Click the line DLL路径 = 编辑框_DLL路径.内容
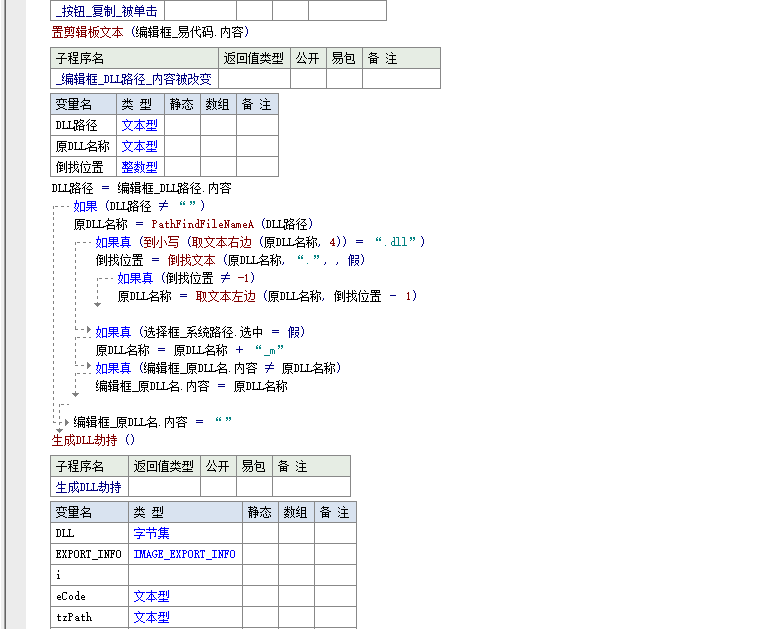Screen dimensions: 758x629 coord(142,188)
